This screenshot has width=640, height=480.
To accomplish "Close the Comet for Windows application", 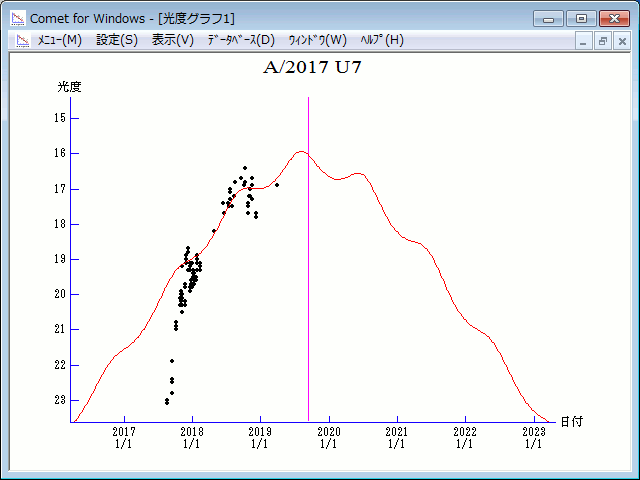I will click(x=613, y=18).
